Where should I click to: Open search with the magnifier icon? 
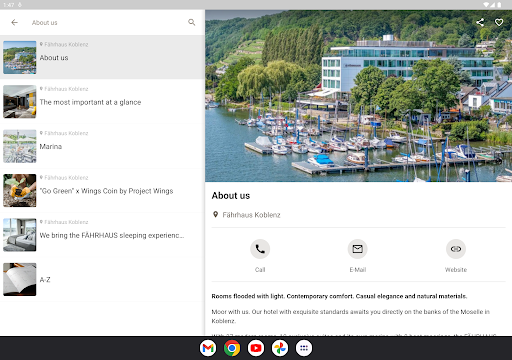[192, 22]
